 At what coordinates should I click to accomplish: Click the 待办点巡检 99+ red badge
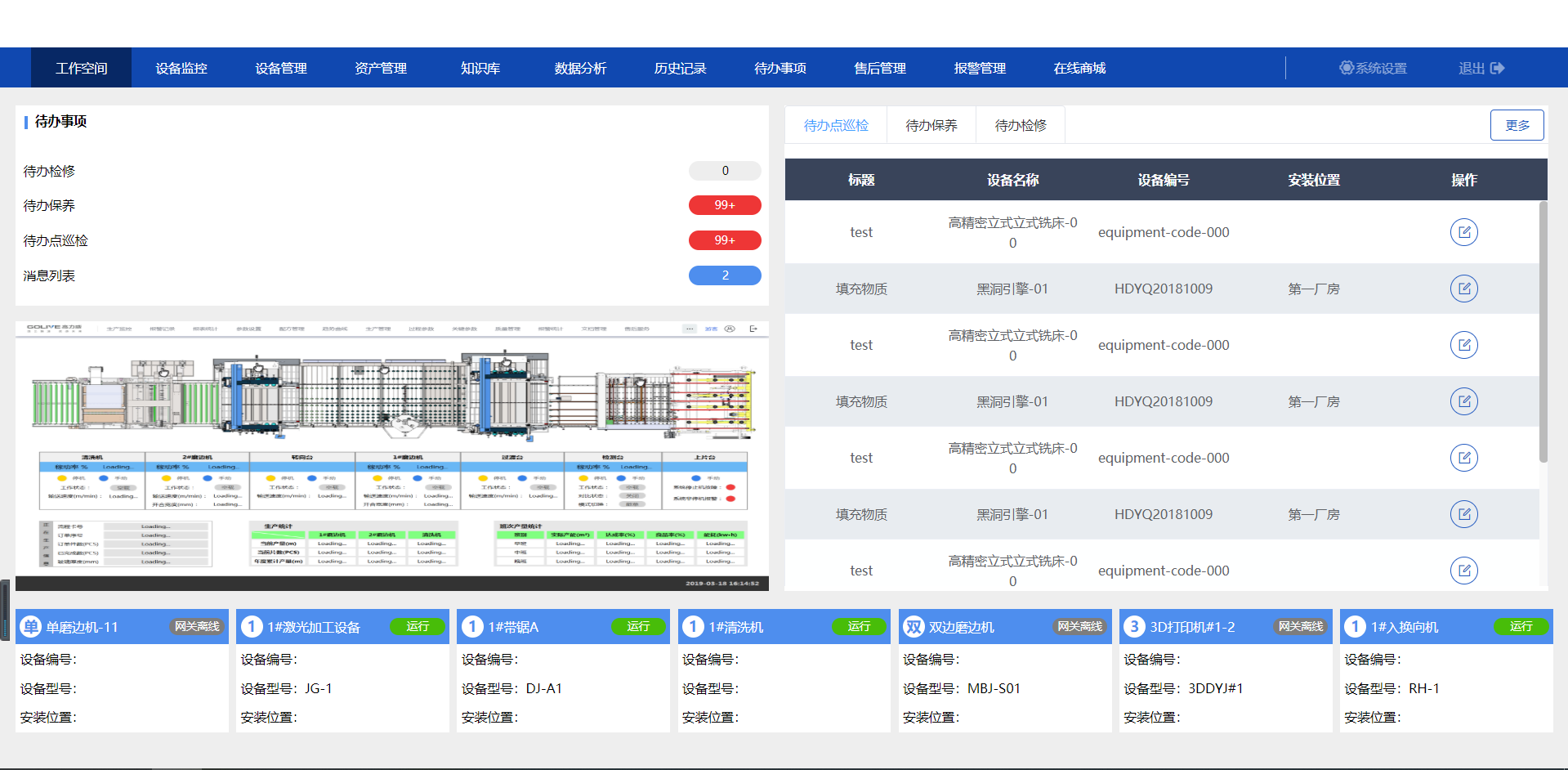(x=725, y=240)
